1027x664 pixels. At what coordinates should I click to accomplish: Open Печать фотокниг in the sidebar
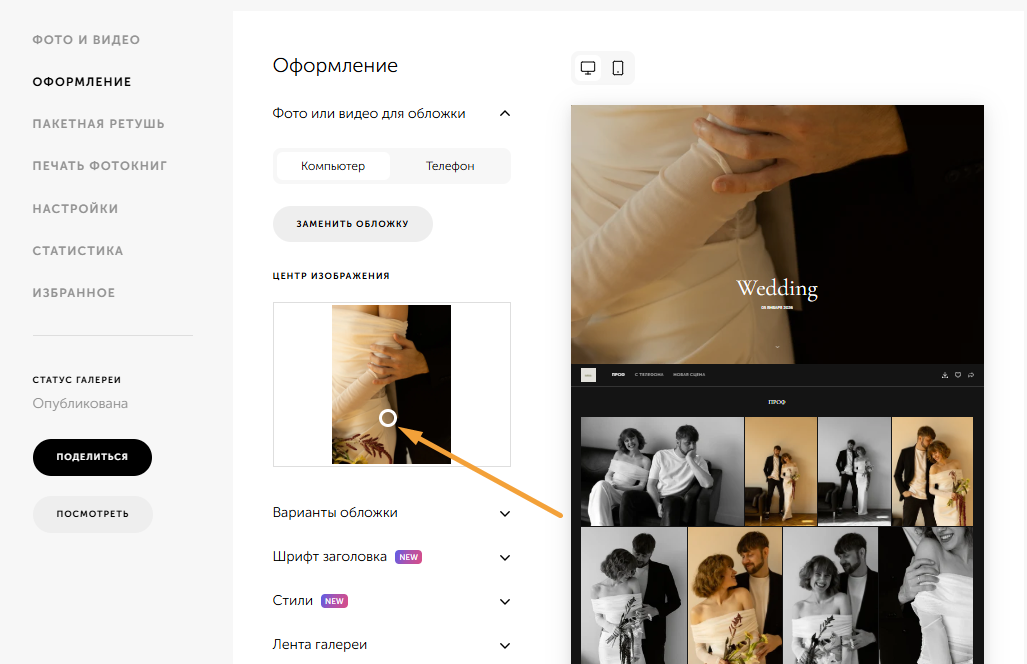click(100, 166)
